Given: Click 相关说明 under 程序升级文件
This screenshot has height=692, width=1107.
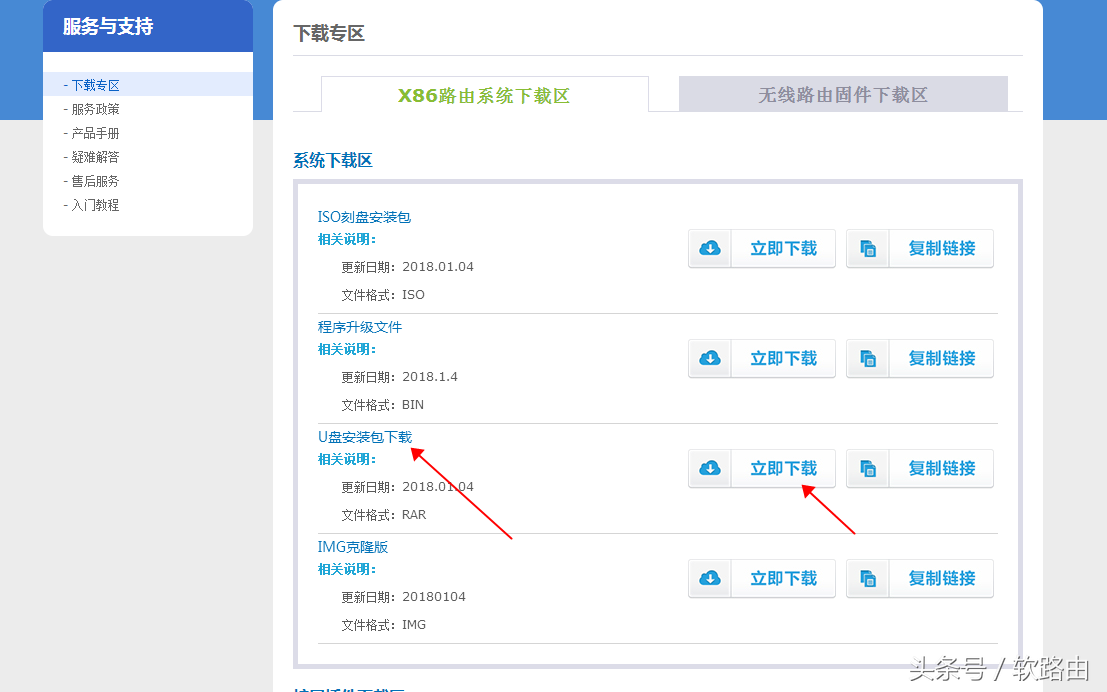Looking at the screenshot, I should click(347, 350).
